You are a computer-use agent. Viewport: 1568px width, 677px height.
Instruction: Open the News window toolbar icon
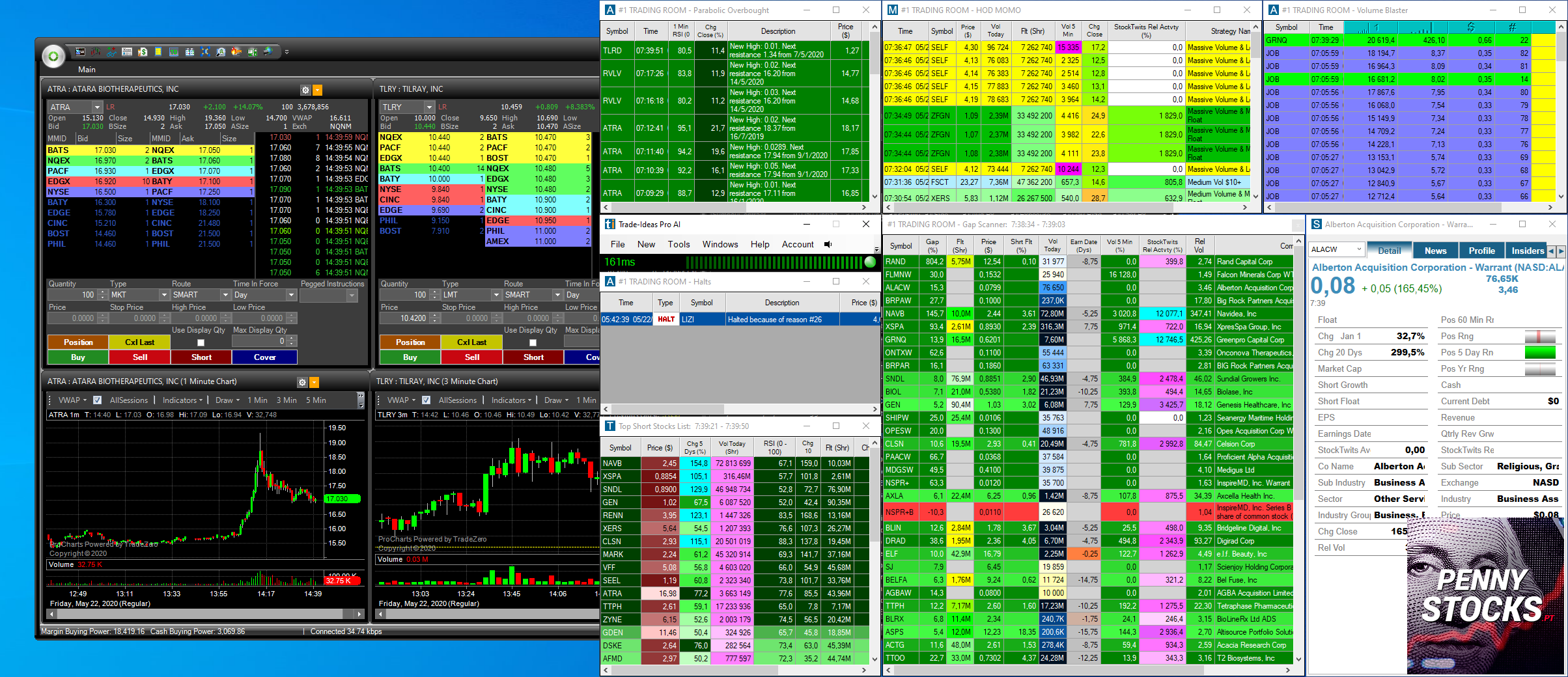click(127, 51)
